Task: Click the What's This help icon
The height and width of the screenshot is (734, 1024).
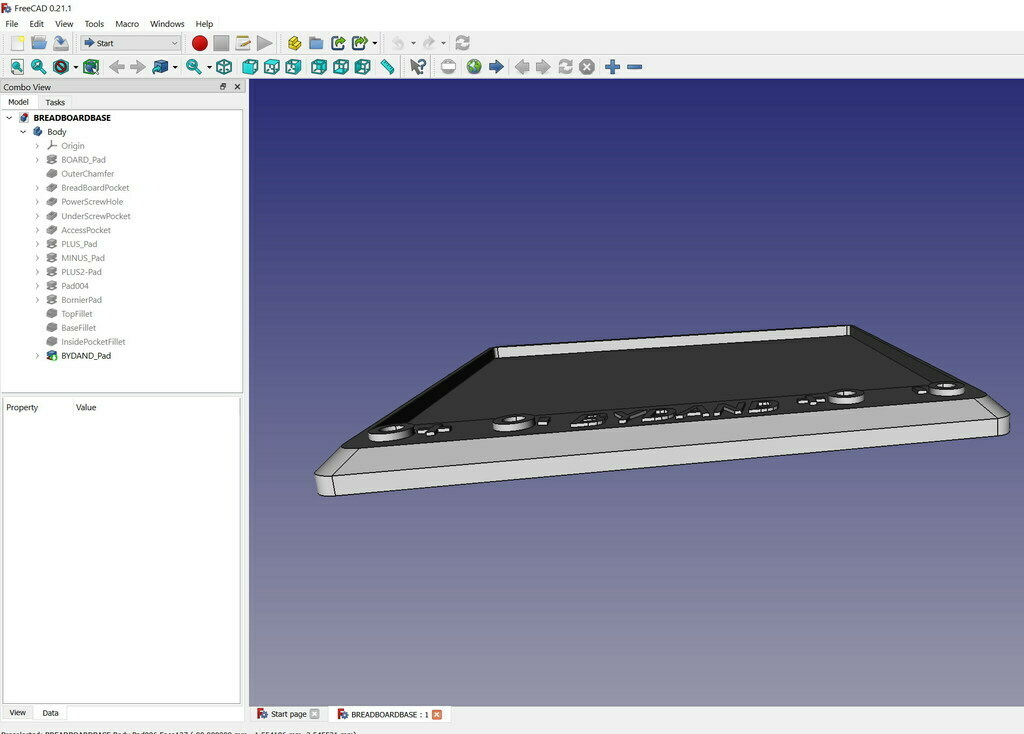Action: 418,67
